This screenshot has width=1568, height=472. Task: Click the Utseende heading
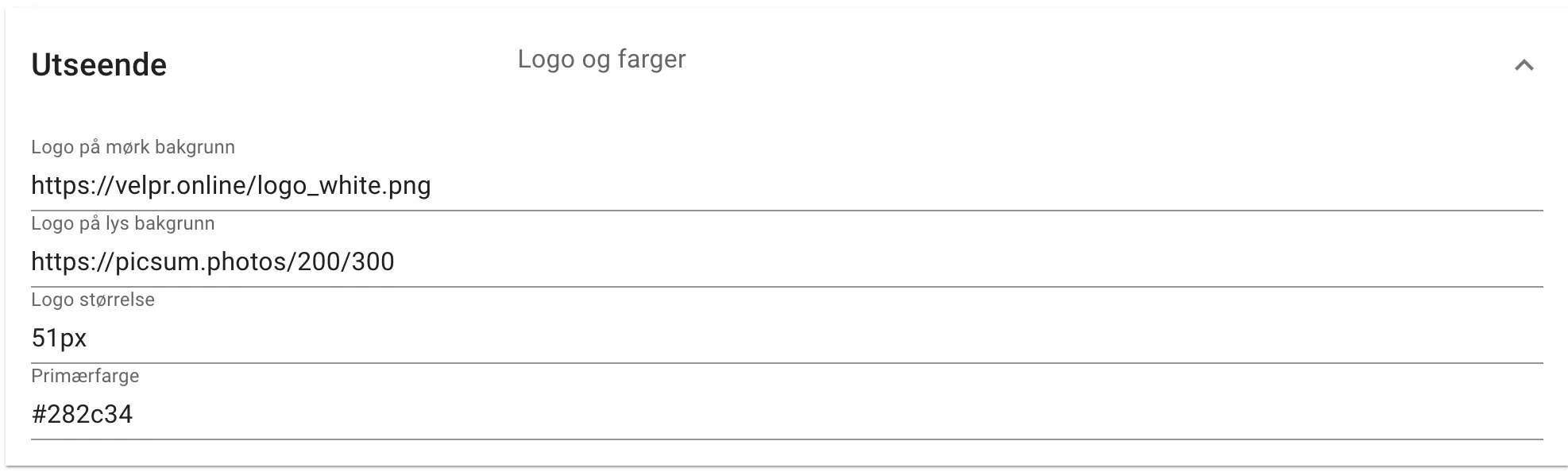click(x=99, y=65)
